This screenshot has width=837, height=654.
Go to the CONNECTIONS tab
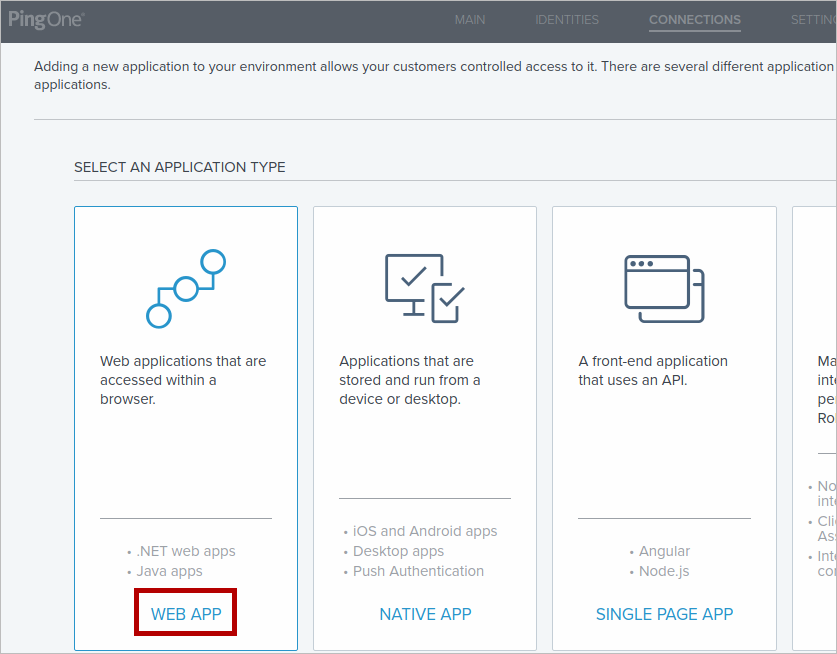pos(694,20)
